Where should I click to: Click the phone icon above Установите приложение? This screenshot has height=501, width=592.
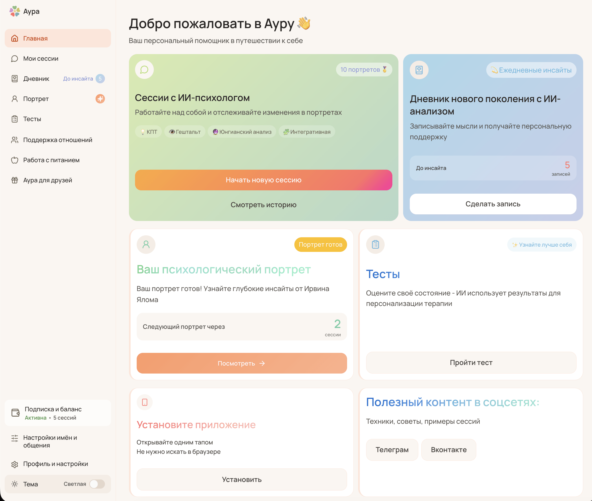coord(145,402)
